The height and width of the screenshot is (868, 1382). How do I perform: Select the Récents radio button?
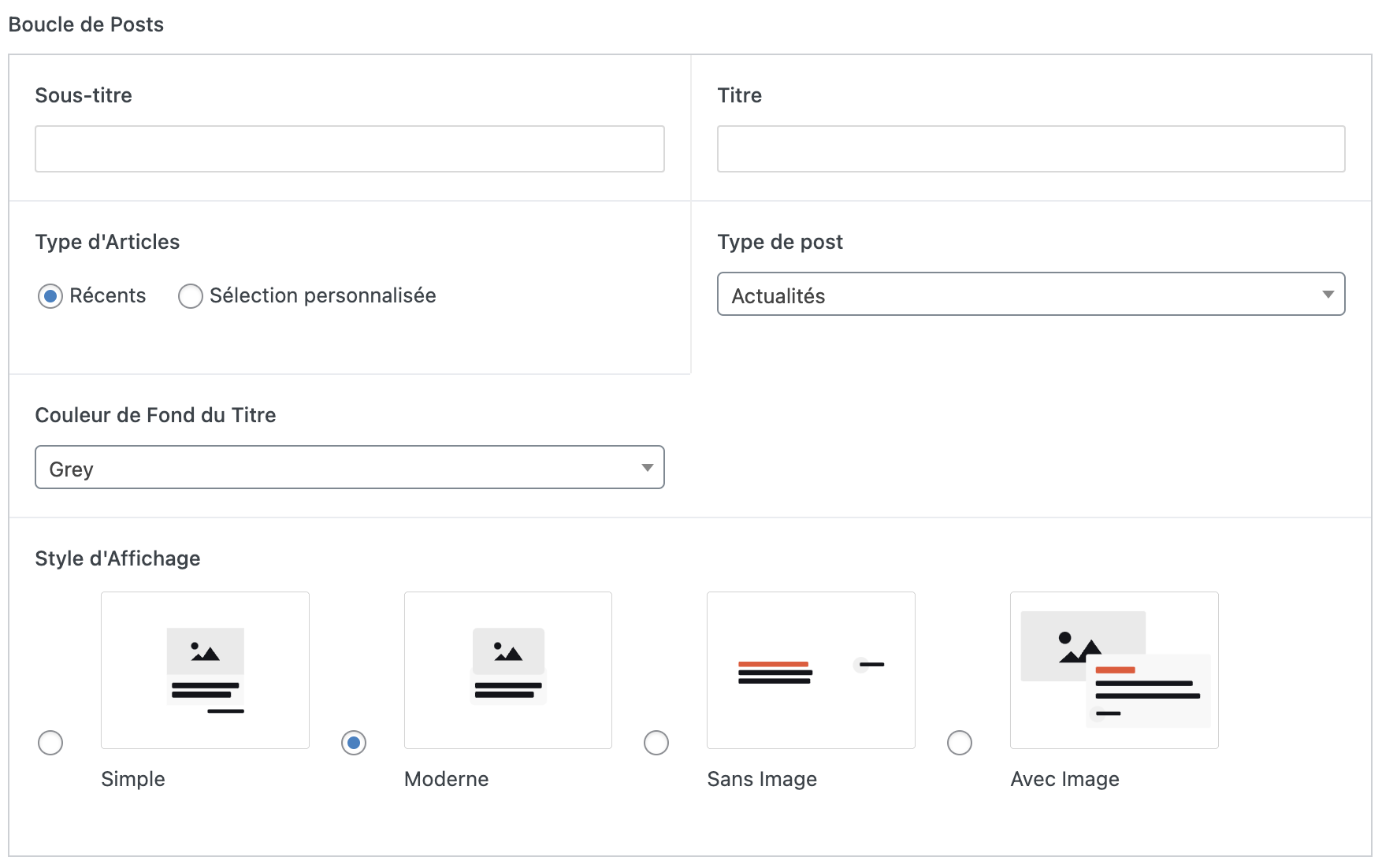(x=50, y=296)
